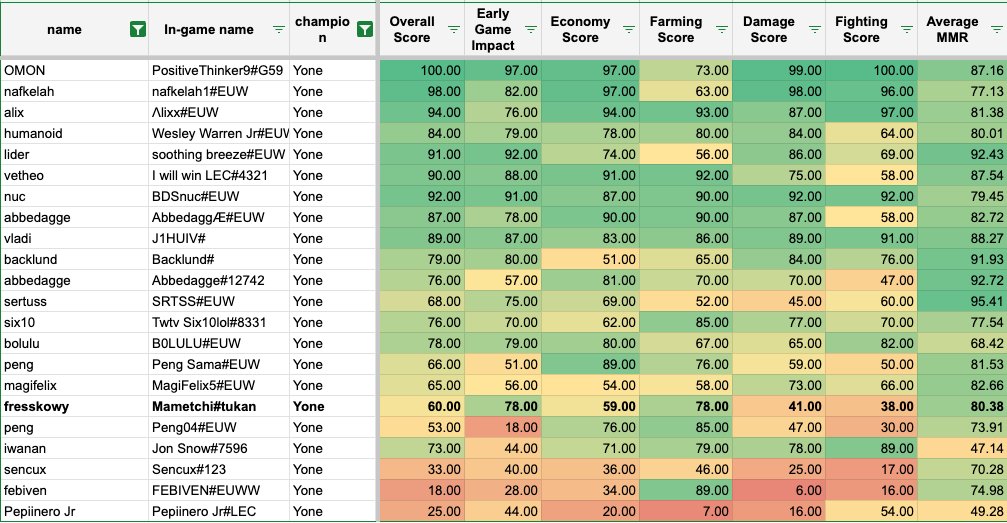Image resolution: width=1007 pixels, height=523 pixels.
Task: Select sertuss Average MMR 95.41
Action: click(x=962, y=301)
